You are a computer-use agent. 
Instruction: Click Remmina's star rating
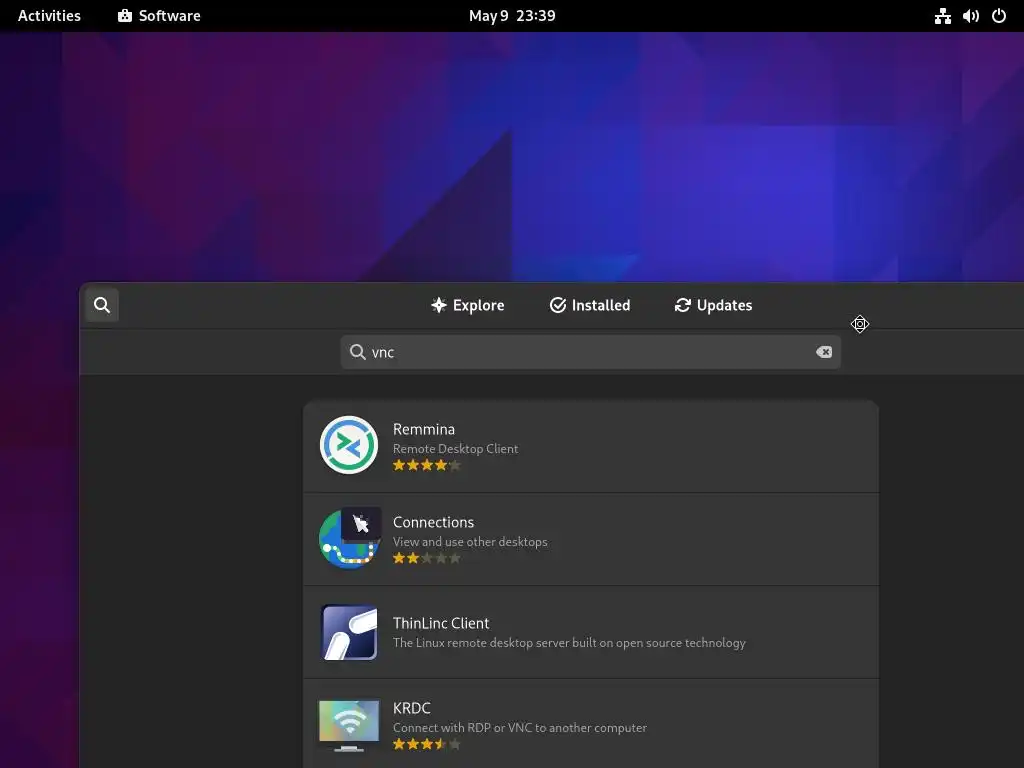[427, 465]
